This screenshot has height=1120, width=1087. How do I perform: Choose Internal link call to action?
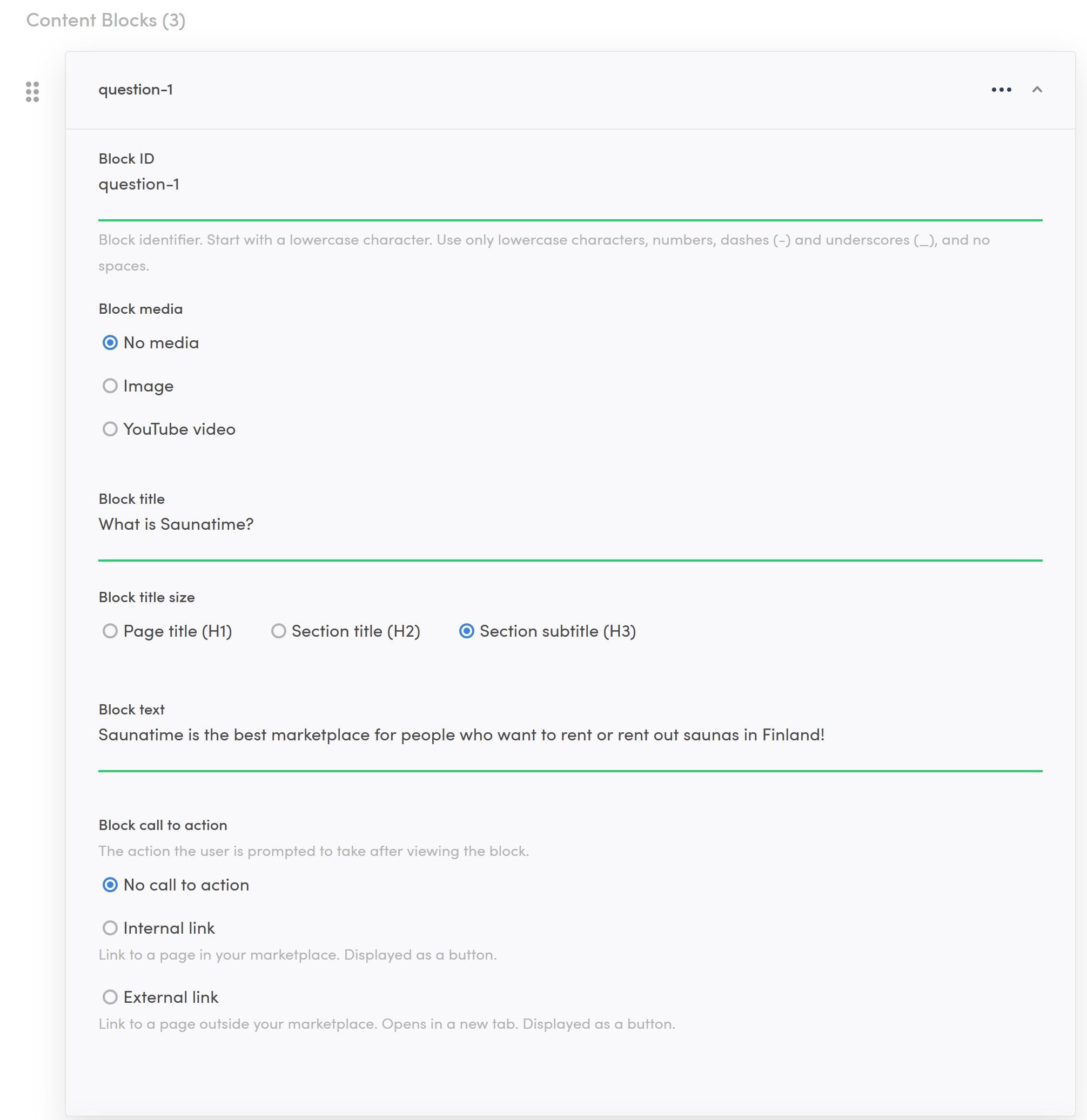click(x=110, y=929)
